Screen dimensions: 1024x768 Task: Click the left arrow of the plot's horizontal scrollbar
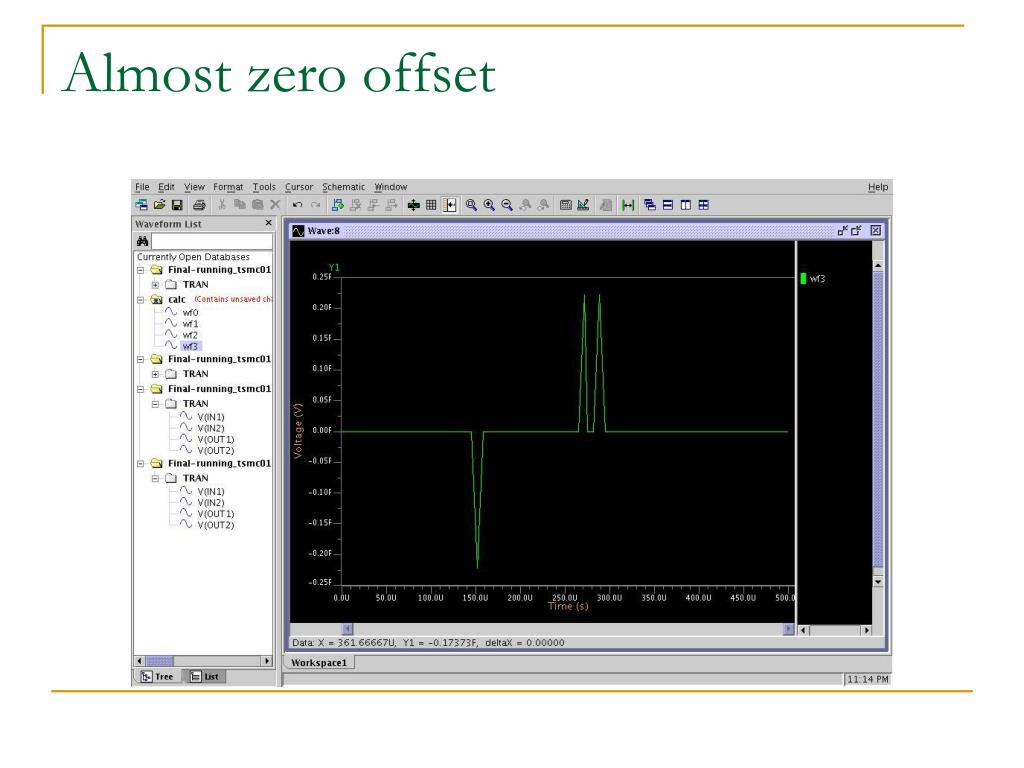point(347,629)
